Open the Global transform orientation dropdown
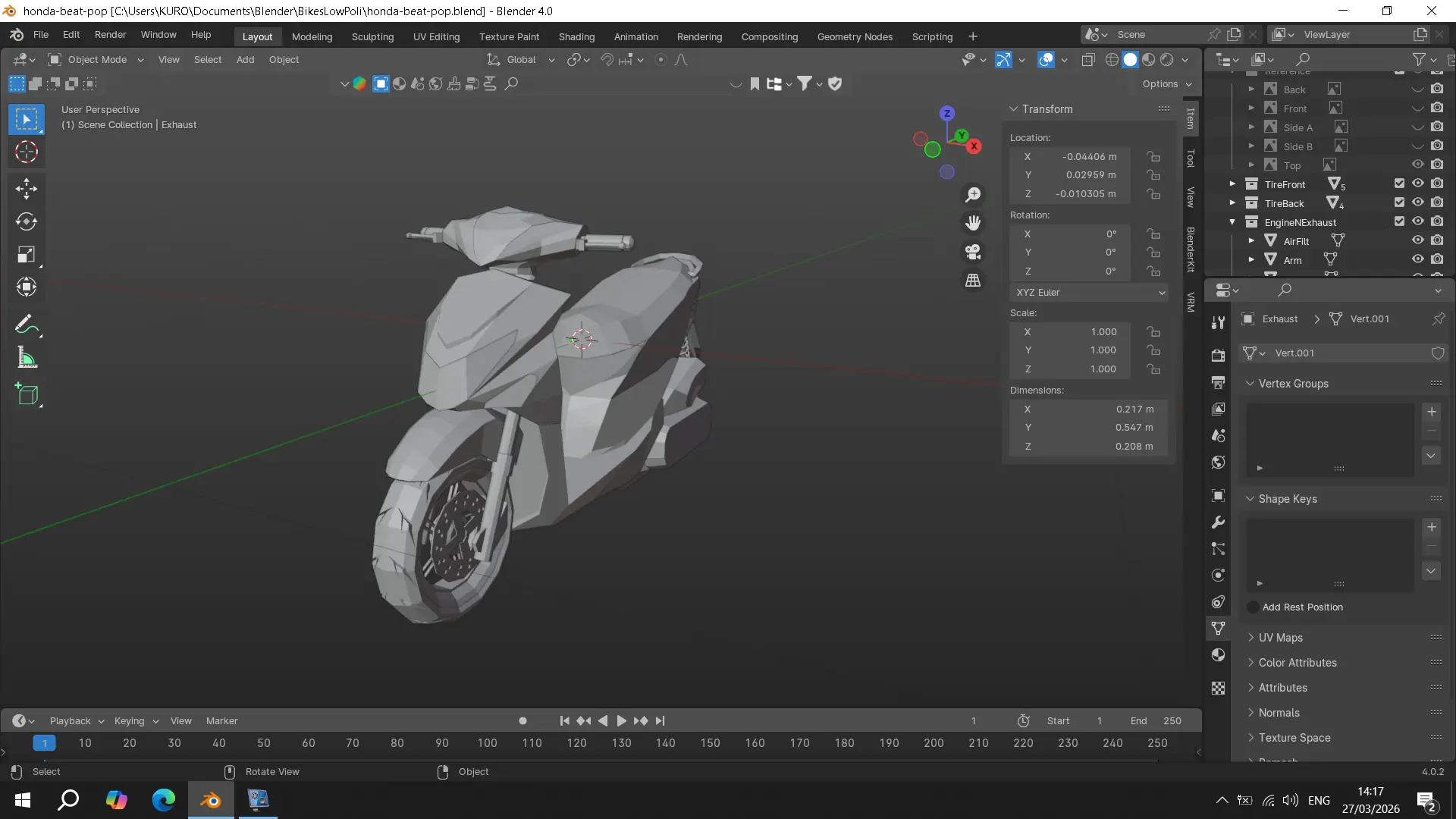The image size is (1456, 819). [520, 60]
